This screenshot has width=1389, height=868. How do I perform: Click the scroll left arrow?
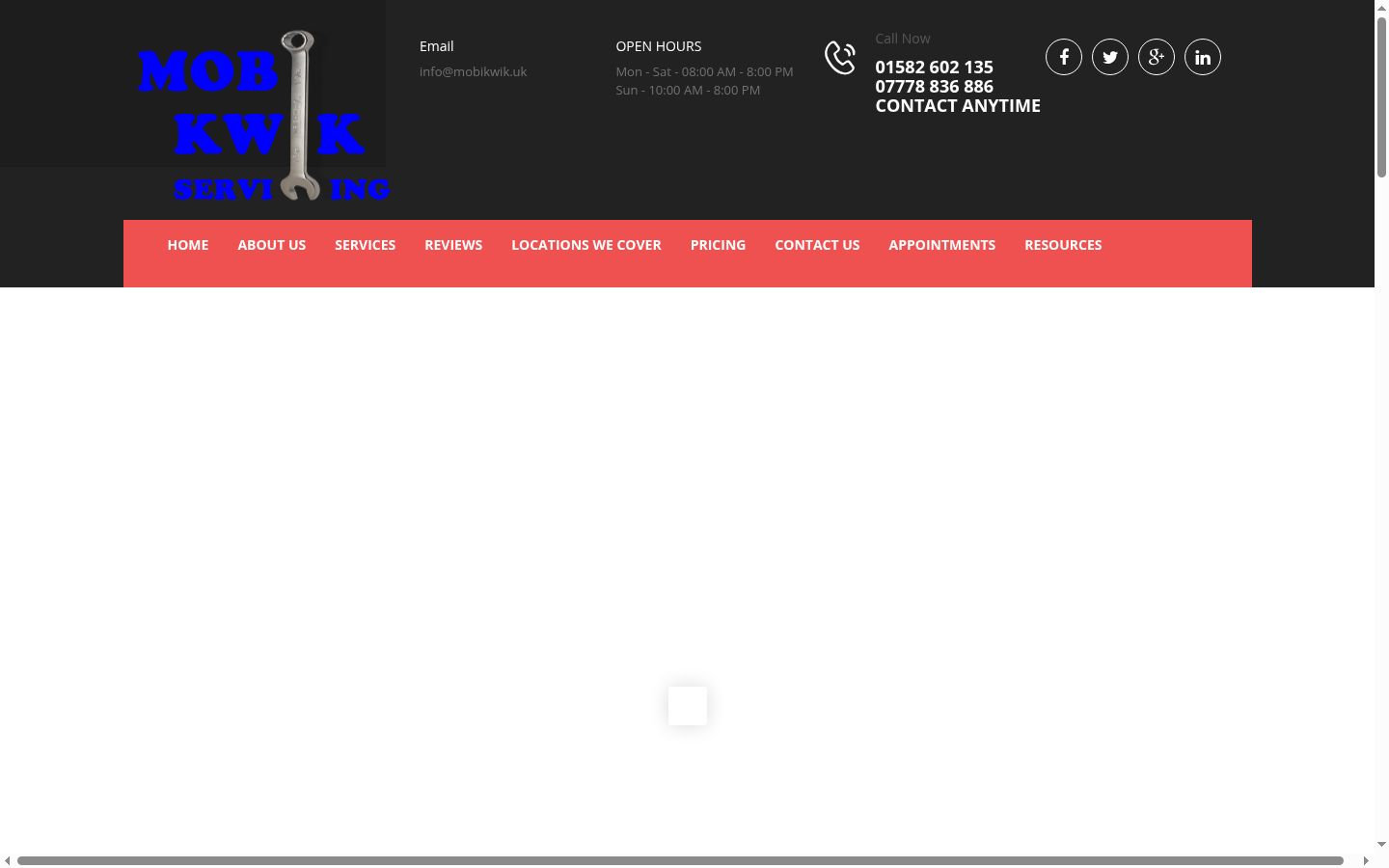click(7, 860)
